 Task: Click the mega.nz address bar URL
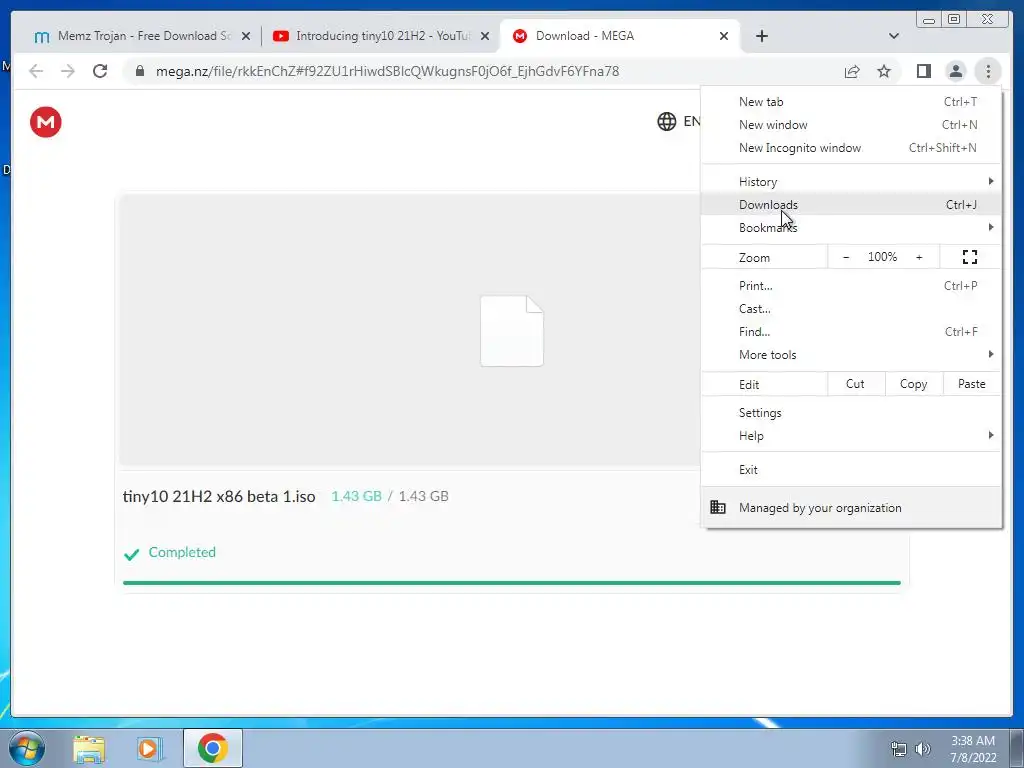(387, 71)
